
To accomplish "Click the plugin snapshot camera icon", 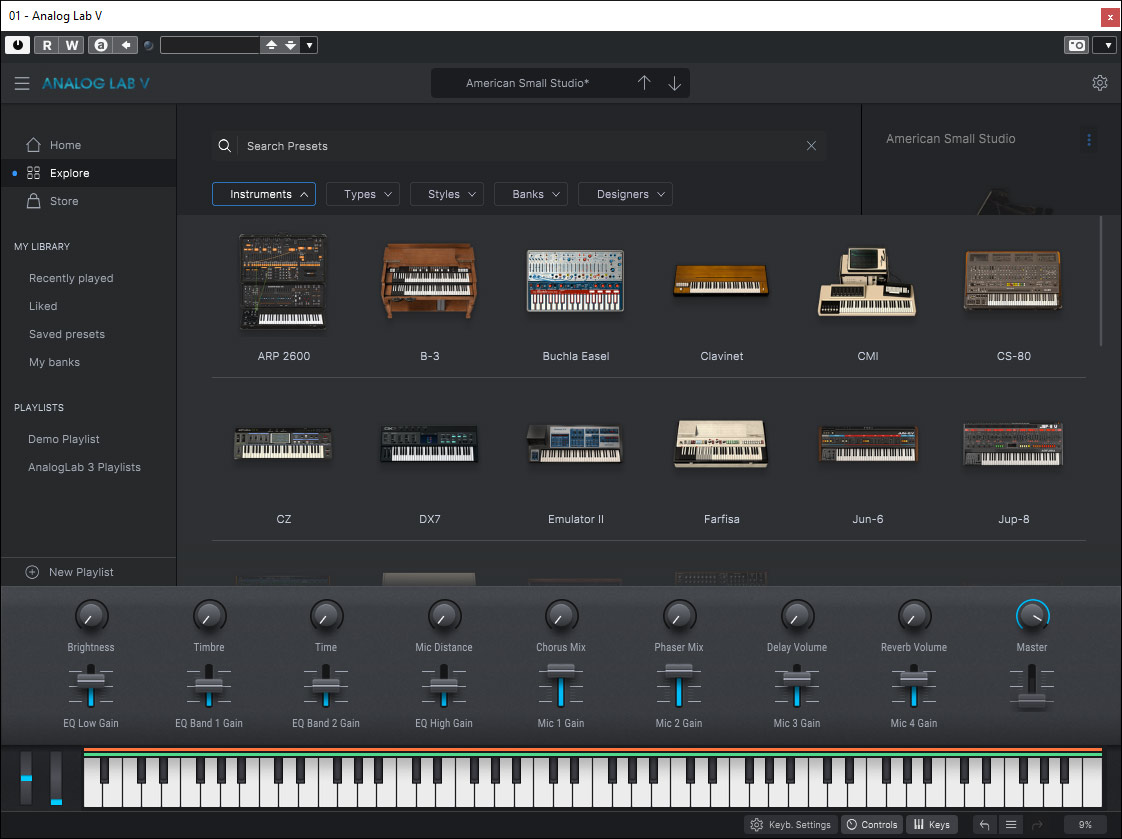I will (1076, 45).
